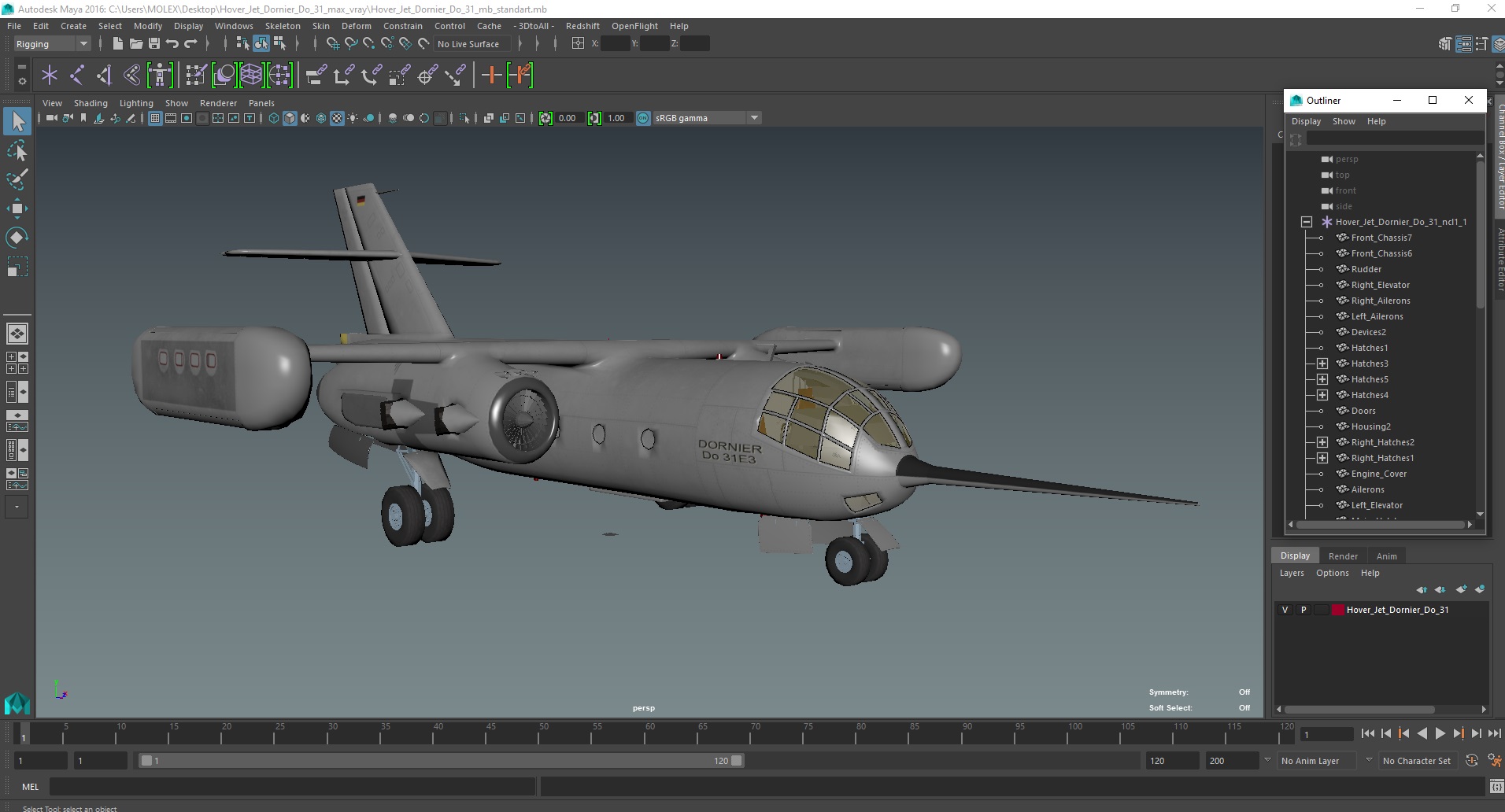Viewport: 1505px width, 812px height.
Task: Expand Right_Hatches1 in Outliner
Action: (1322, 458)
